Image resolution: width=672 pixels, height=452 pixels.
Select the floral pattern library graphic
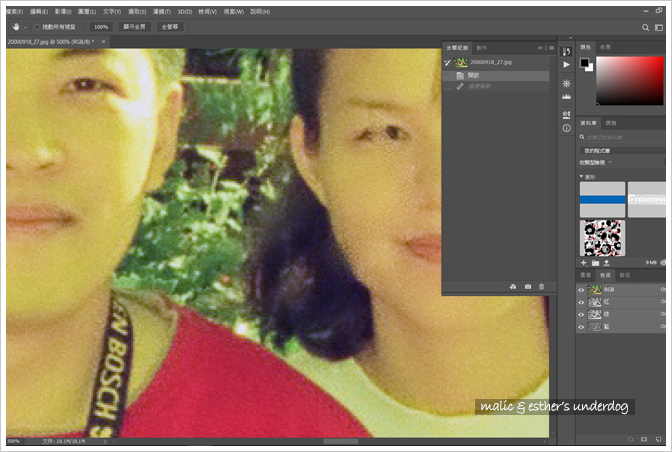tap(602, 238)
